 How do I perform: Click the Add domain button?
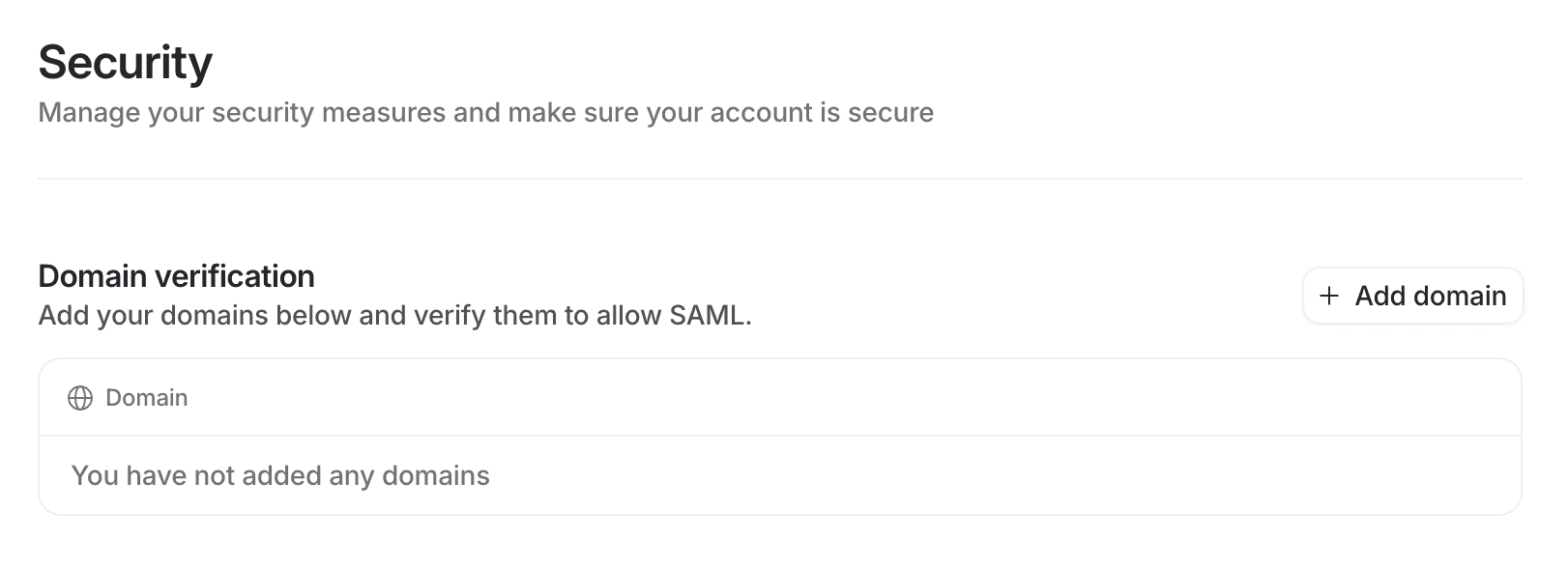coord(1412,297)
